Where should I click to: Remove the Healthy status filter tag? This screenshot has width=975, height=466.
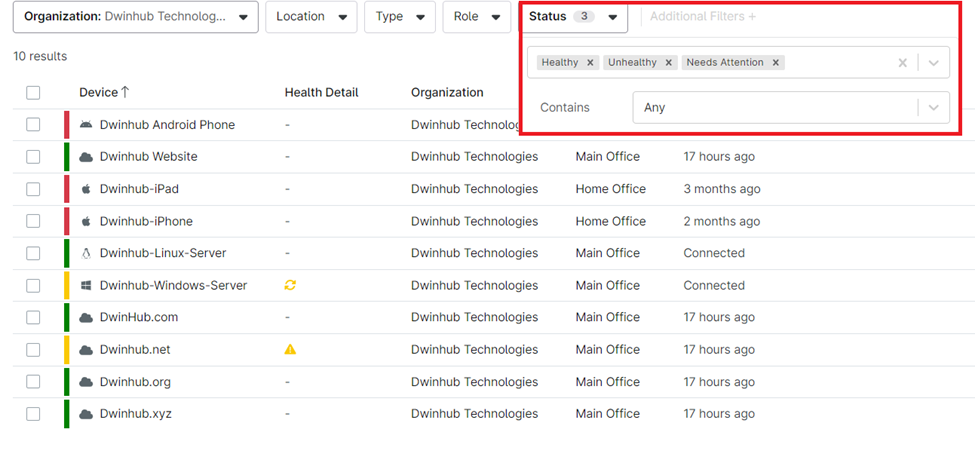590,62
